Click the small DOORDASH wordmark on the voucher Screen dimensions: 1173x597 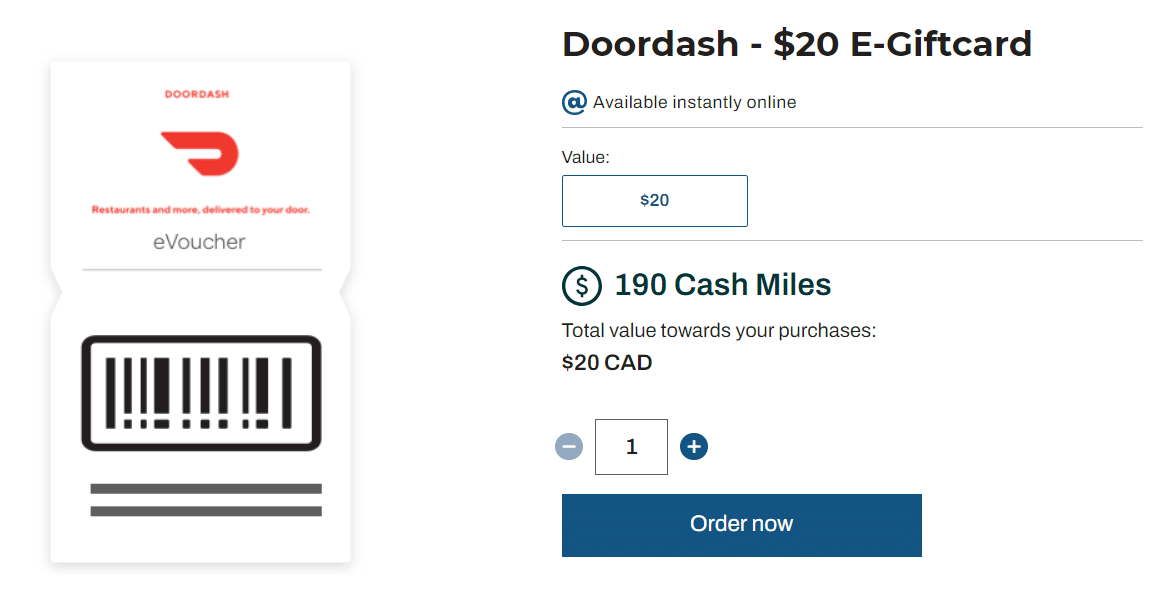point(197,94)
